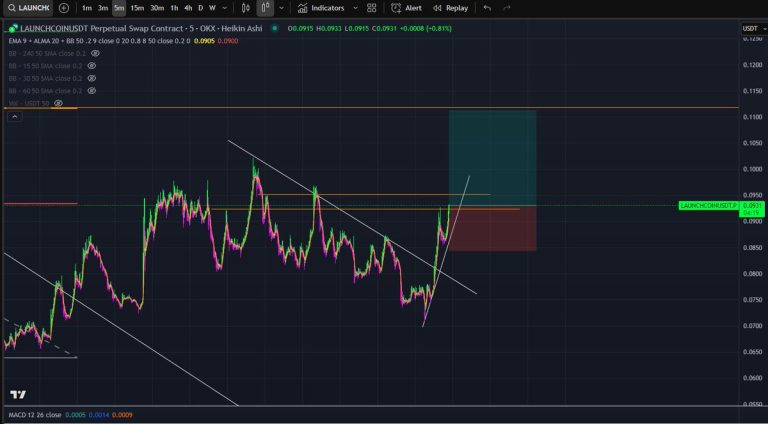This screenshot has width=768, height=424.
Task: Click the redo arrow
Action: [507, 8]
